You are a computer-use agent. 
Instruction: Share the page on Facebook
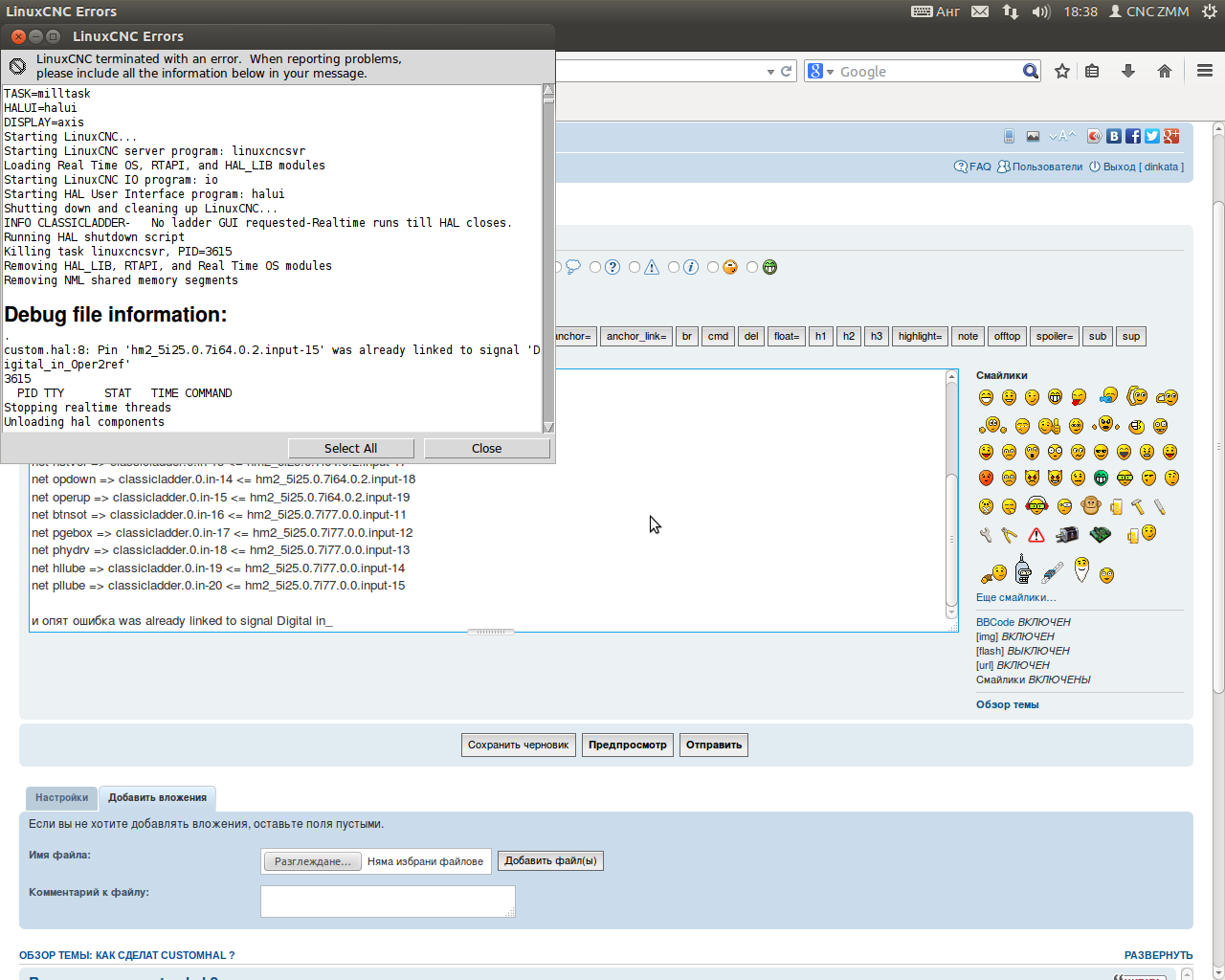(x=1133, y=136)
